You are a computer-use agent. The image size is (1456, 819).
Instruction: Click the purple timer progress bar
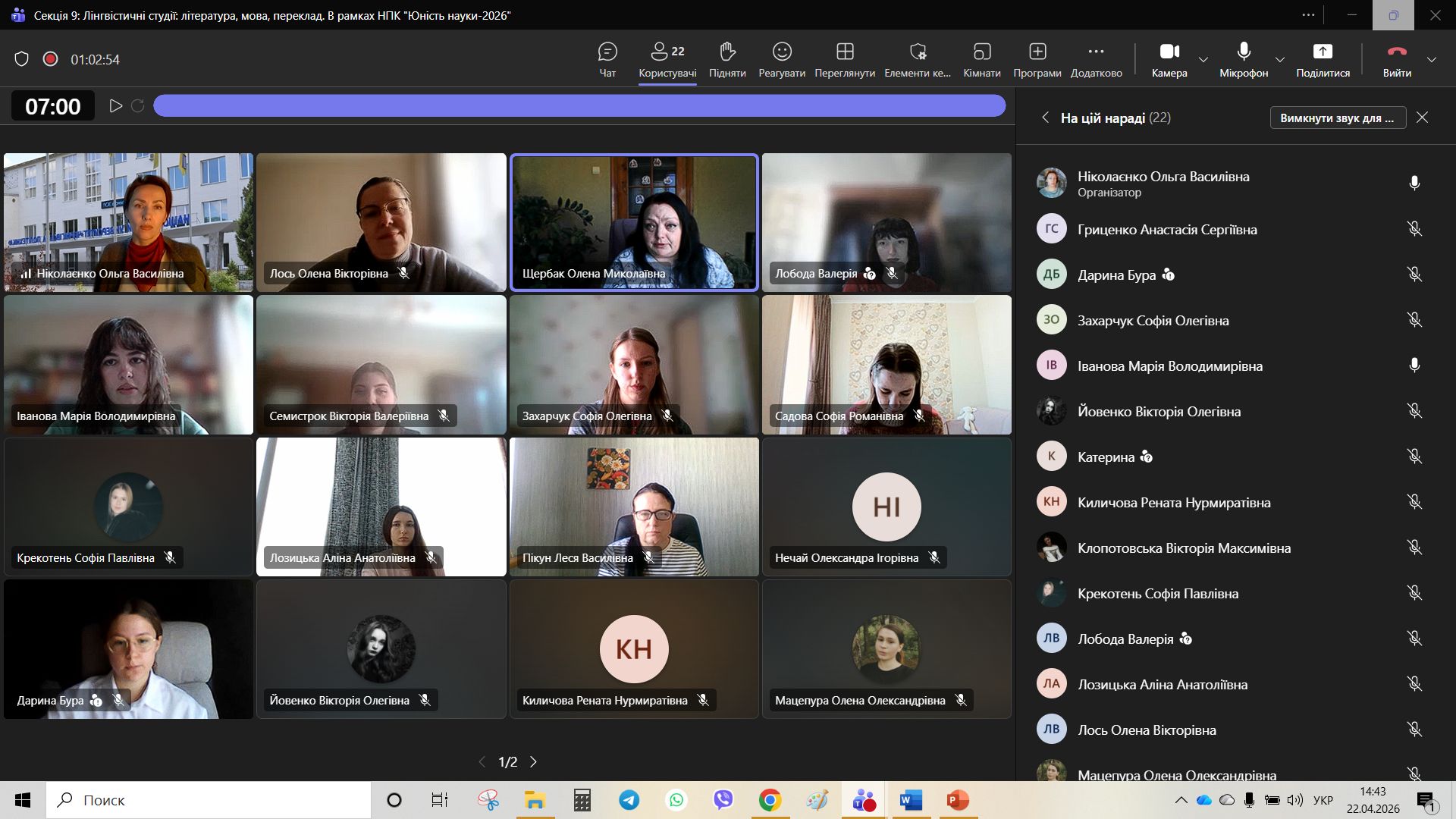[x=579, y=106]
